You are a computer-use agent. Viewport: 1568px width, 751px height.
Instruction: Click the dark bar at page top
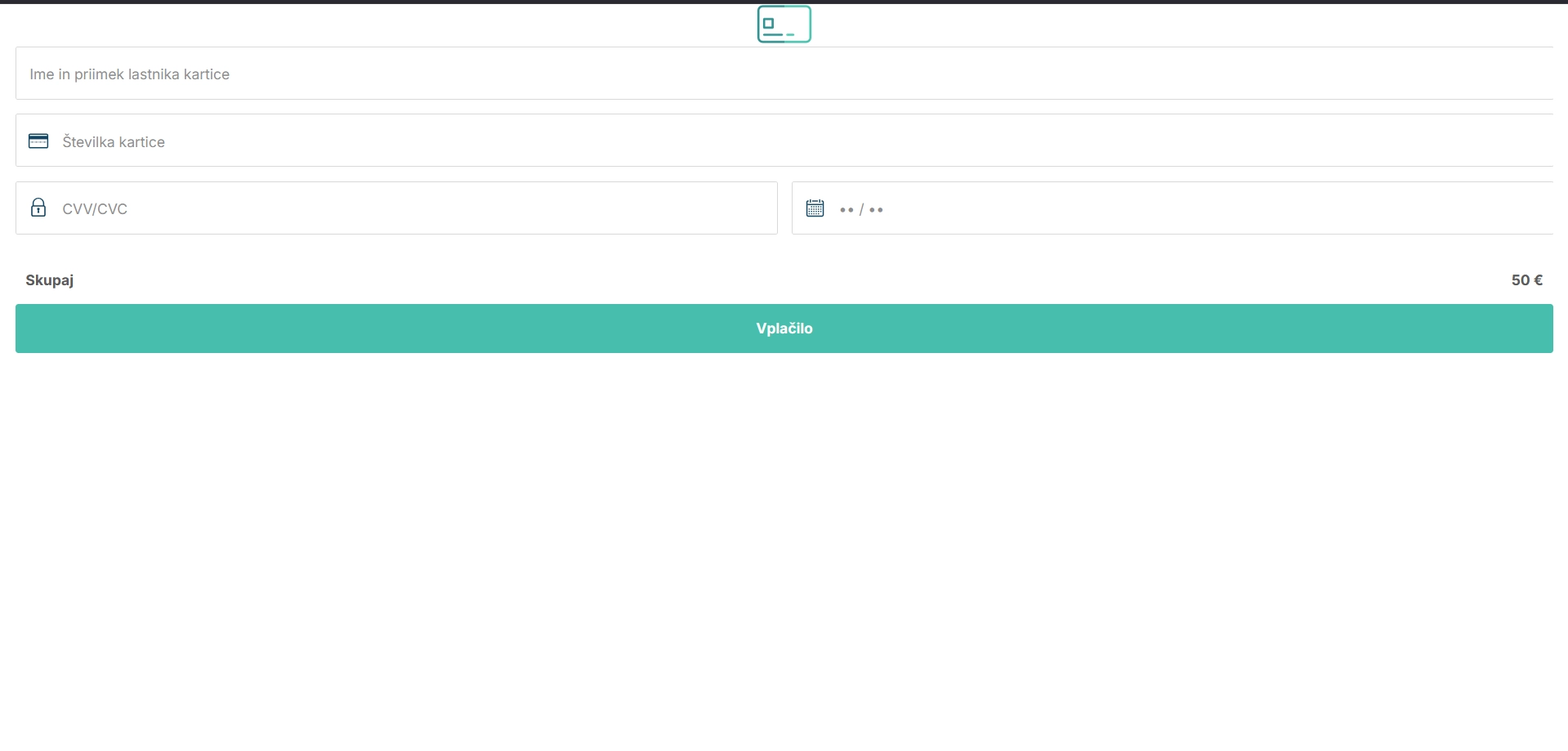click(x=784, y=2)
